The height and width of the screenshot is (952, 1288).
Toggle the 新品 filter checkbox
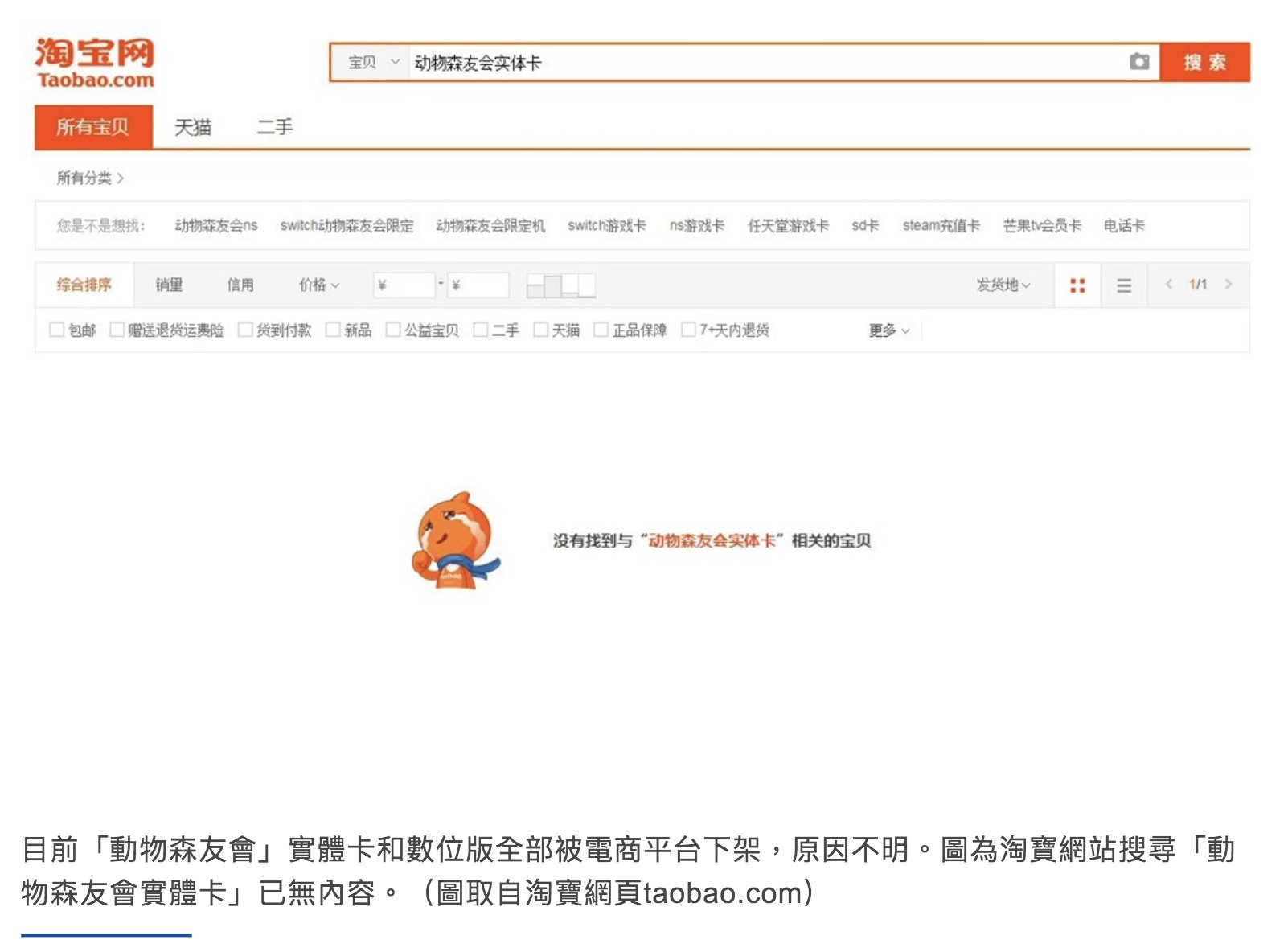pyautogui.click(x=333, y=330)
